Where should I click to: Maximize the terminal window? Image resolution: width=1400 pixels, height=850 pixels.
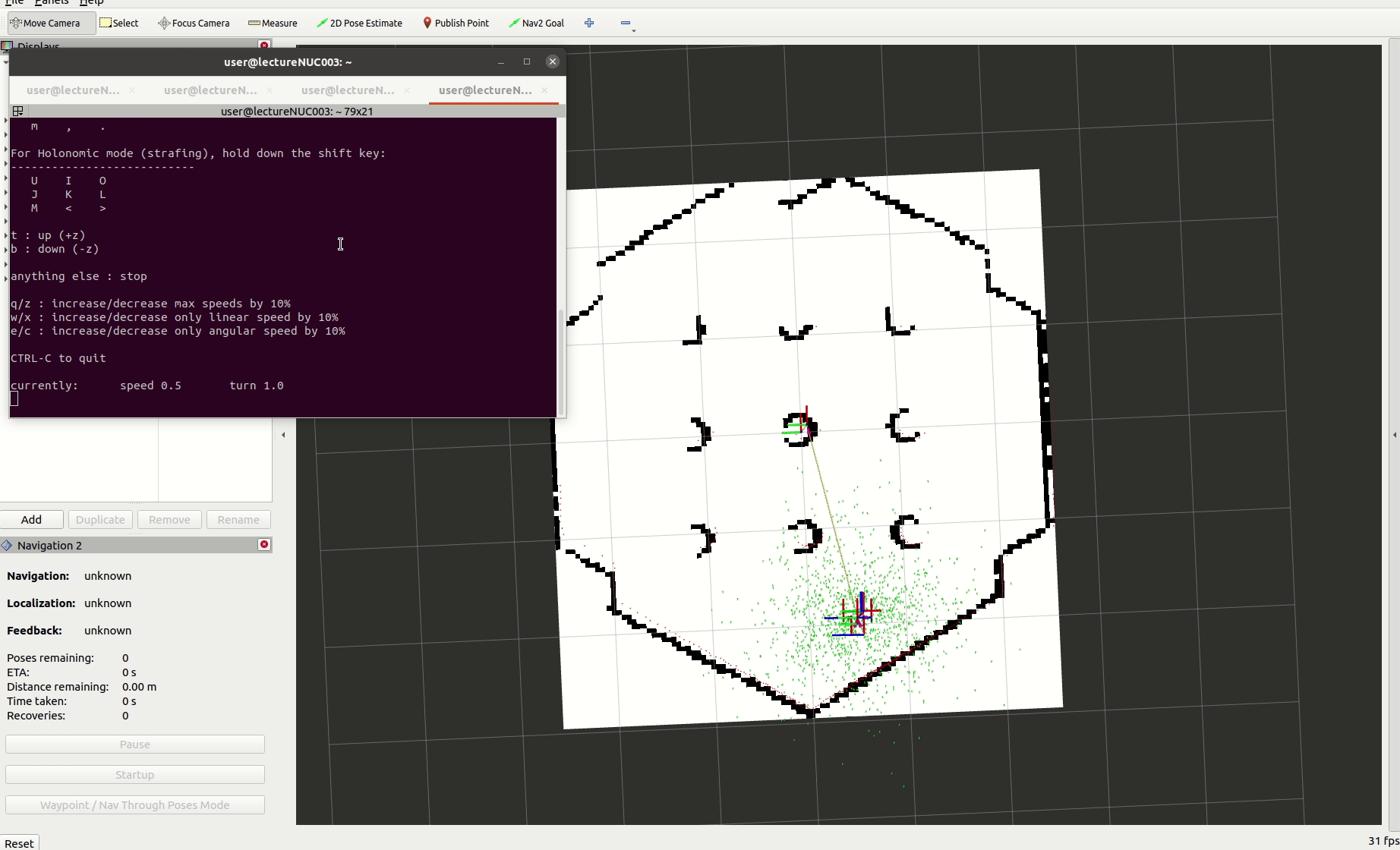tap(527, 61)
